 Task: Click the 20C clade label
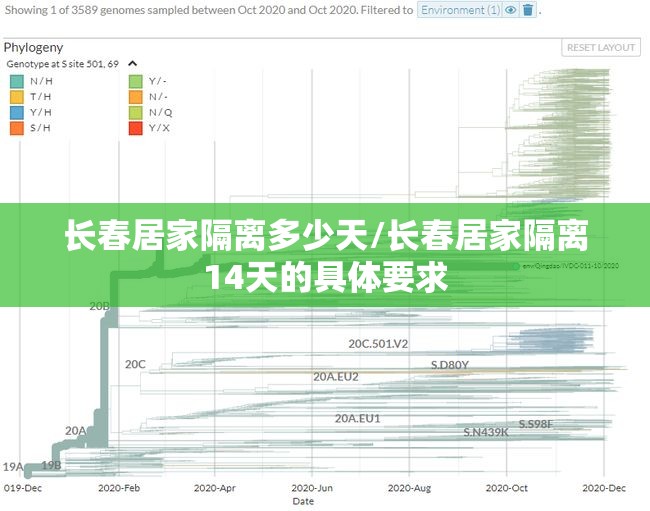pyautogui.click(x=135, y=364)
